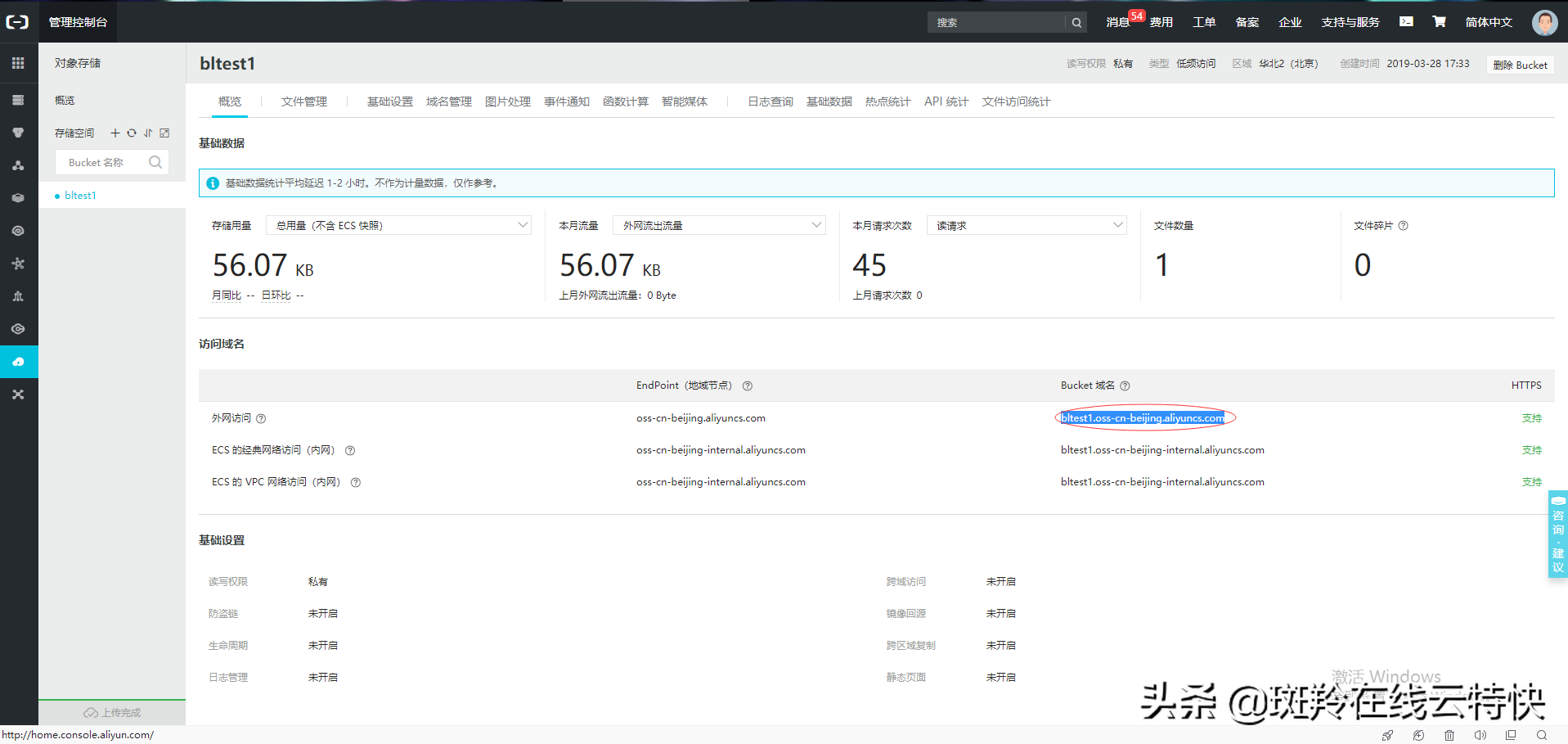Click highlighted bltest1.oss-cn-beijing.aliyuncs.com Bucket domain
1568x744 pixels.
(1143, 417)
